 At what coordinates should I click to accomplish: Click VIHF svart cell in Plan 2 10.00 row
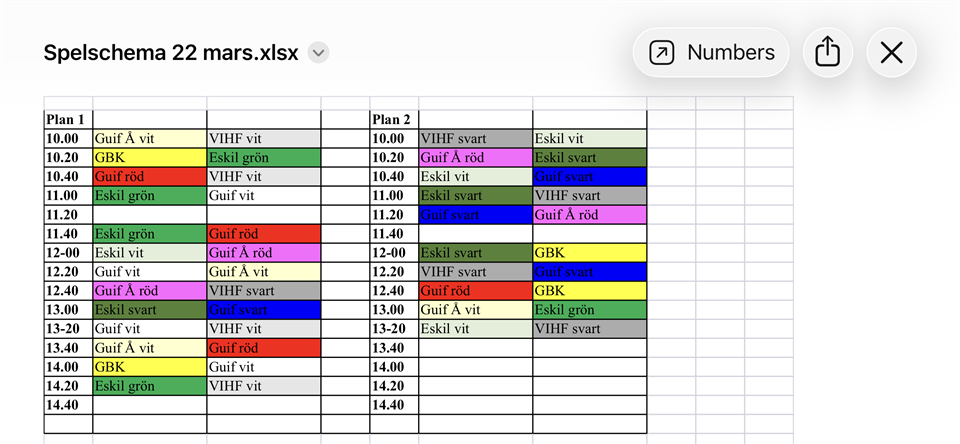point(475,139)
